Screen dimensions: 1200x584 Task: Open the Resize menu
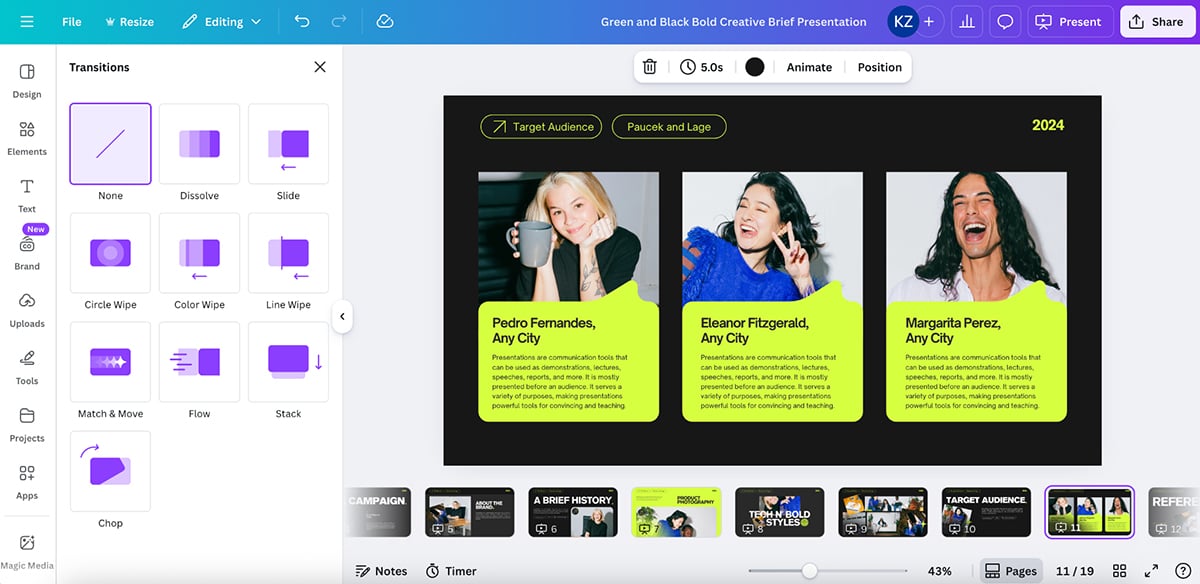click(x=129, y=21)
